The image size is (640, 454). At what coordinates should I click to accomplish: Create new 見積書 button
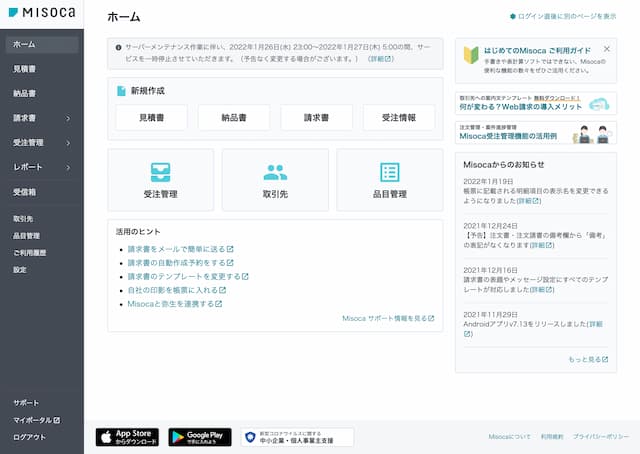(x=151, y=118)
